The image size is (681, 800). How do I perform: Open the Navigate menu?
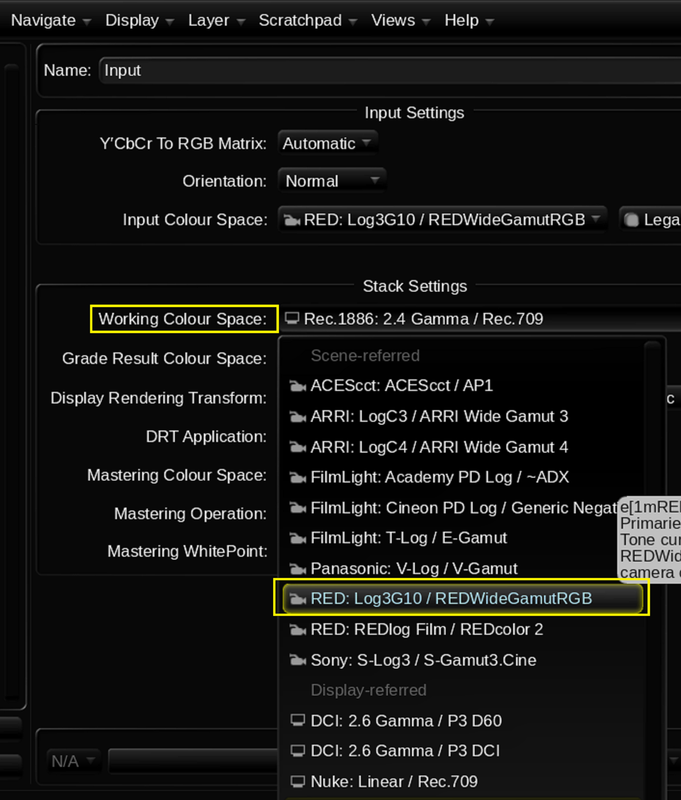pyautogui.click(x=51, y=20)
